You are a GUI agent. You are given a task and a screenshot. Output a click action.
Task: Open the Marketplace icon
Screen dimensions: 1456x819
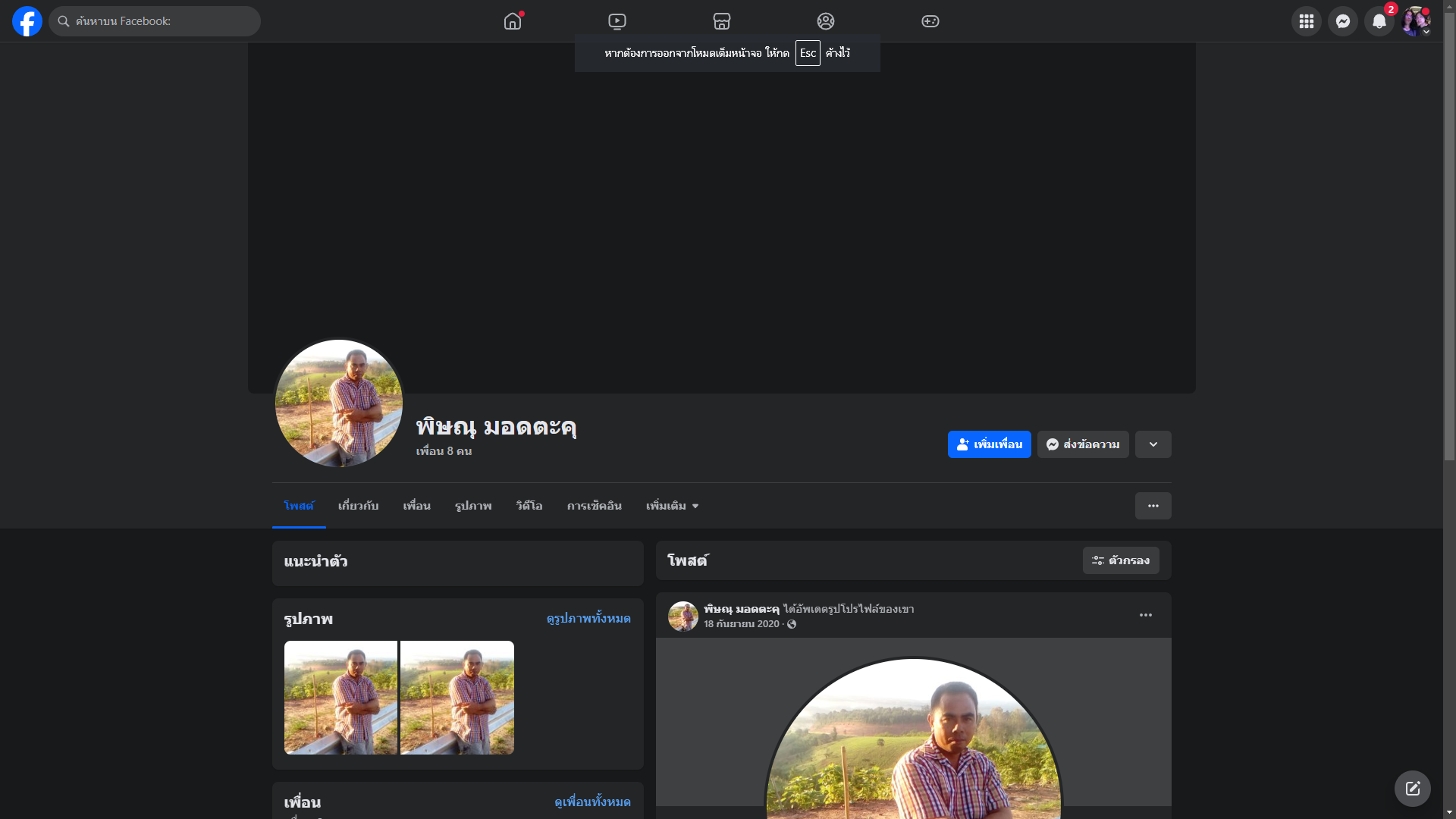722,21
